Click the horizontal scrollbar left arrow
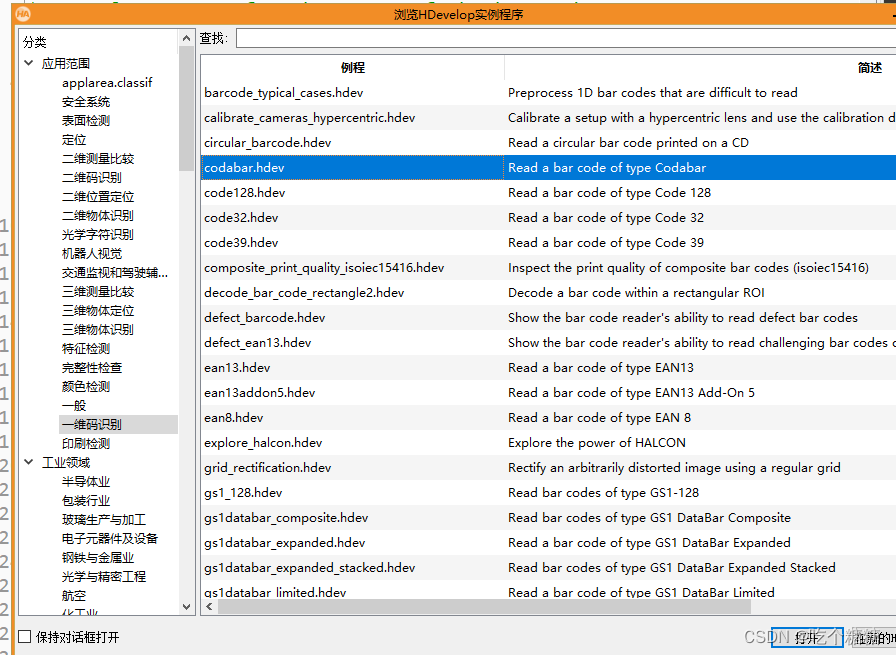 [209, 606]
